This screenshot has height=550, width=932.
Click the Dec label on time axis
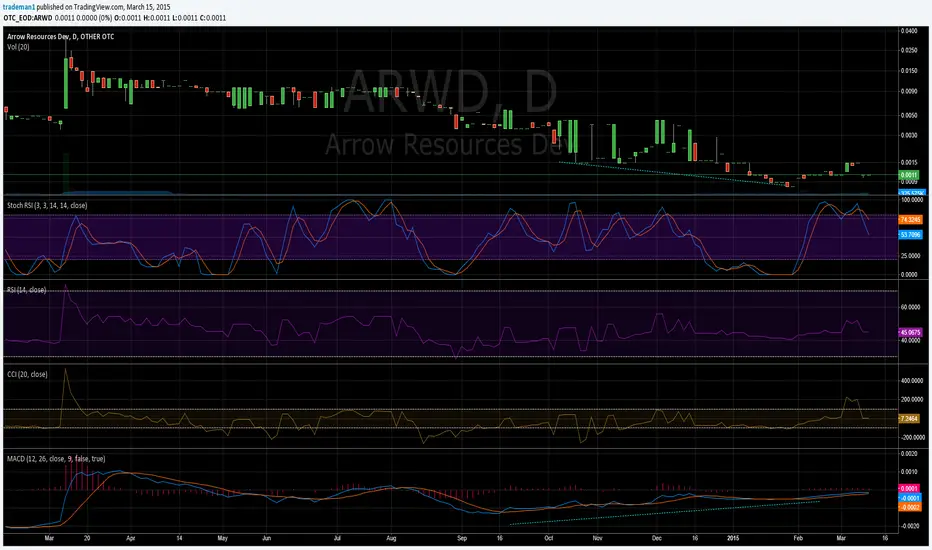(x=657, y=538)
